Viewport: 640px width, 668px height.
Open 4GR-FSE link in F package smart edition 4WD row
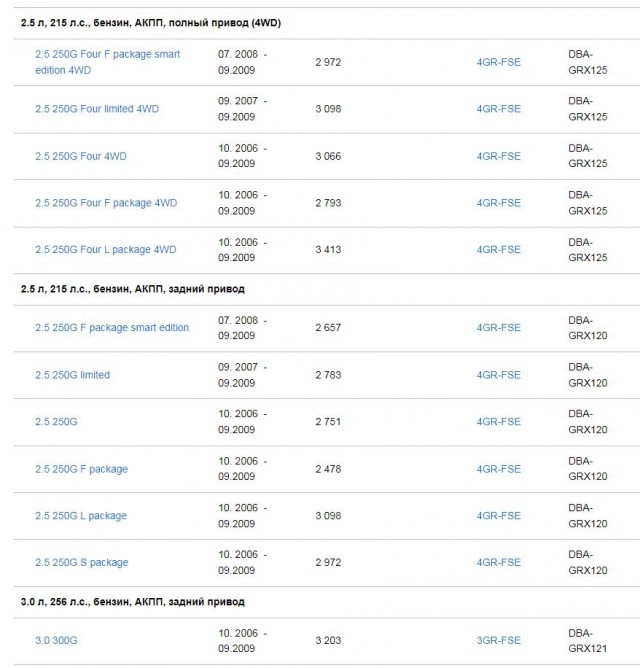pos(499,62)
